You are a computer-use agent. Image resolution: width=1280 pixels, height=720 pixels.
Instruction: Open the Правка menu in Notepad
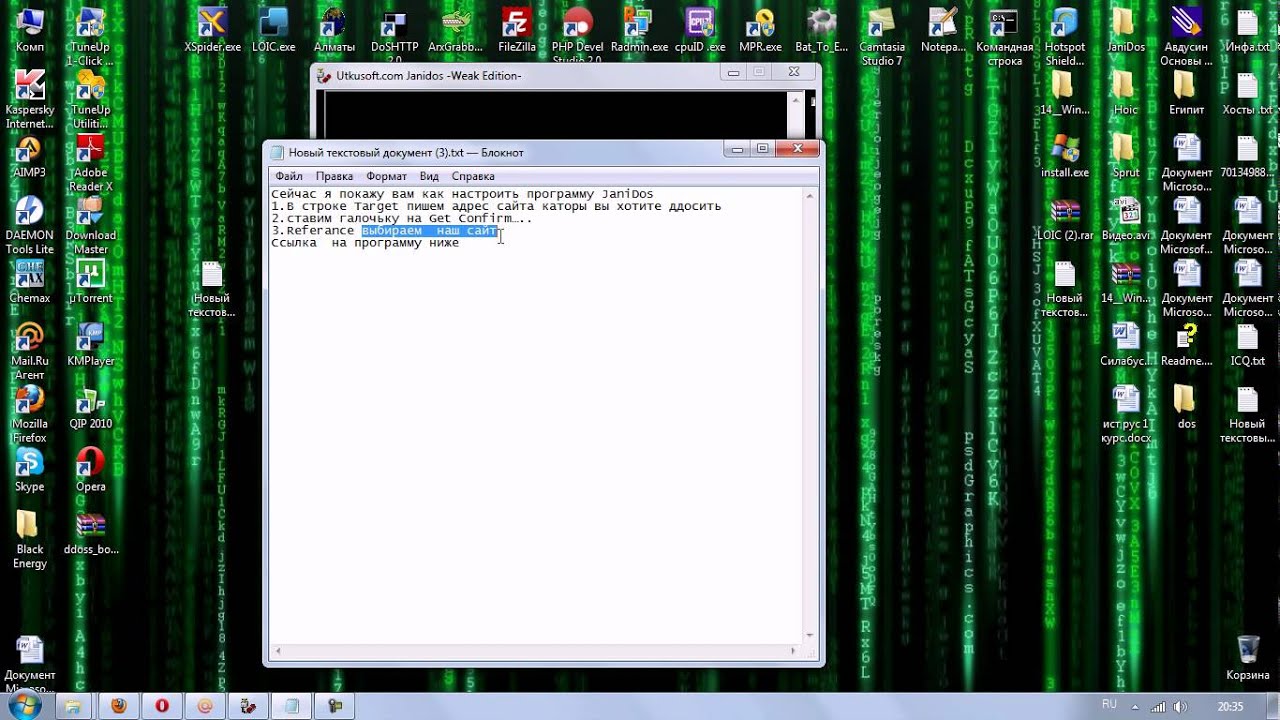(334, 176)
